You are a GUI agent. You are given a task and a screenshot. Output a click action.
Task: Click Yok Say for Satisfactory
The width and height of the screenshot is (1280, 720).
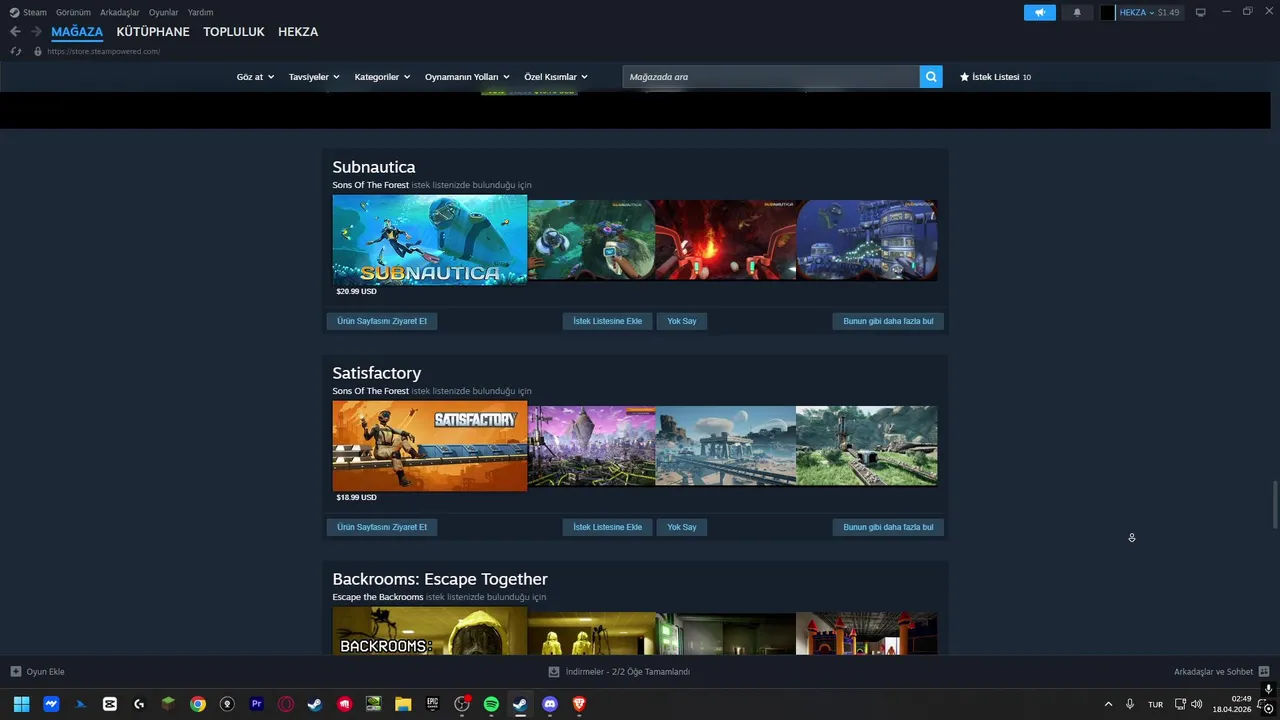pos(682,527)
